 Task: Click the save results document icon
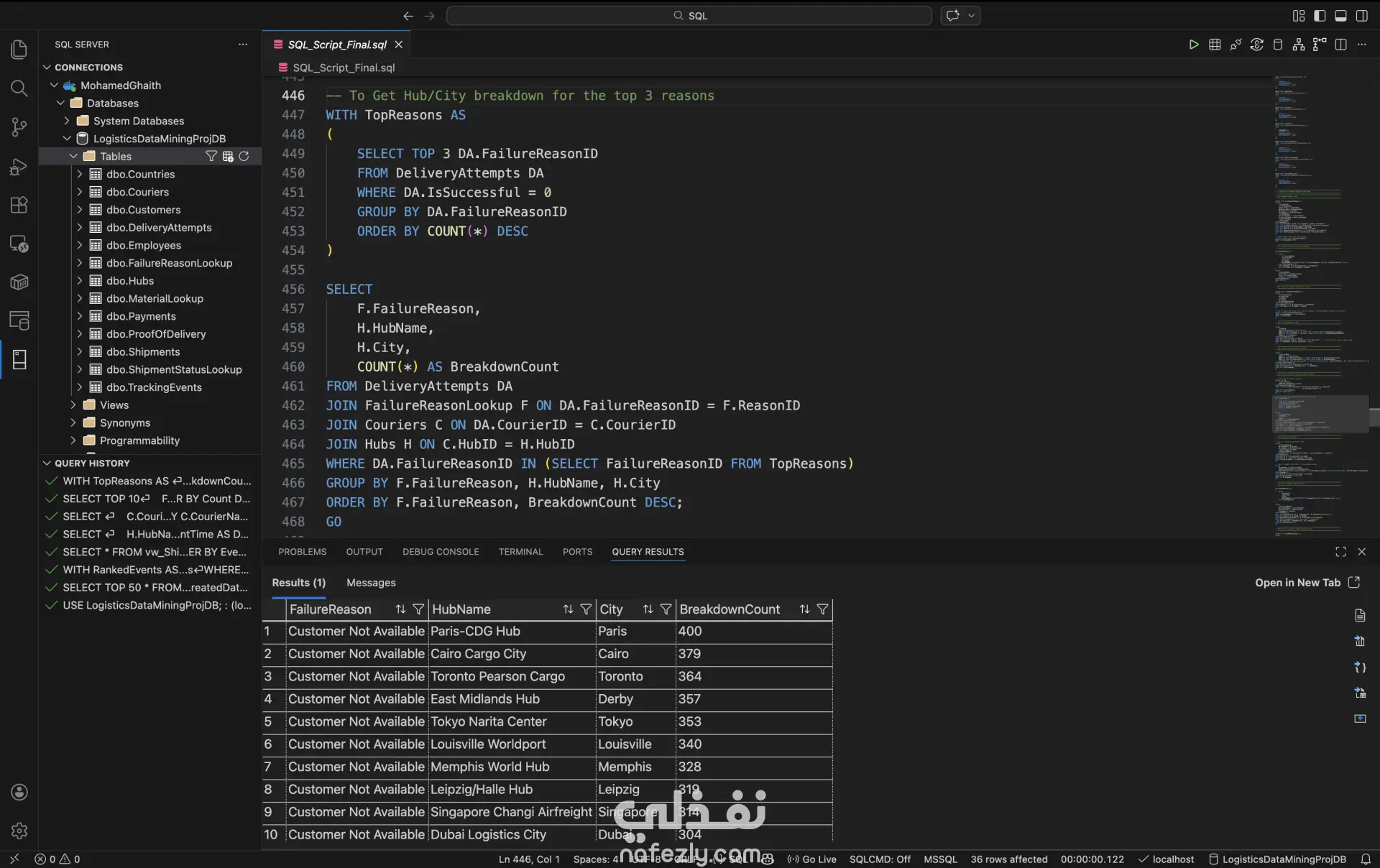point(1360,616)
